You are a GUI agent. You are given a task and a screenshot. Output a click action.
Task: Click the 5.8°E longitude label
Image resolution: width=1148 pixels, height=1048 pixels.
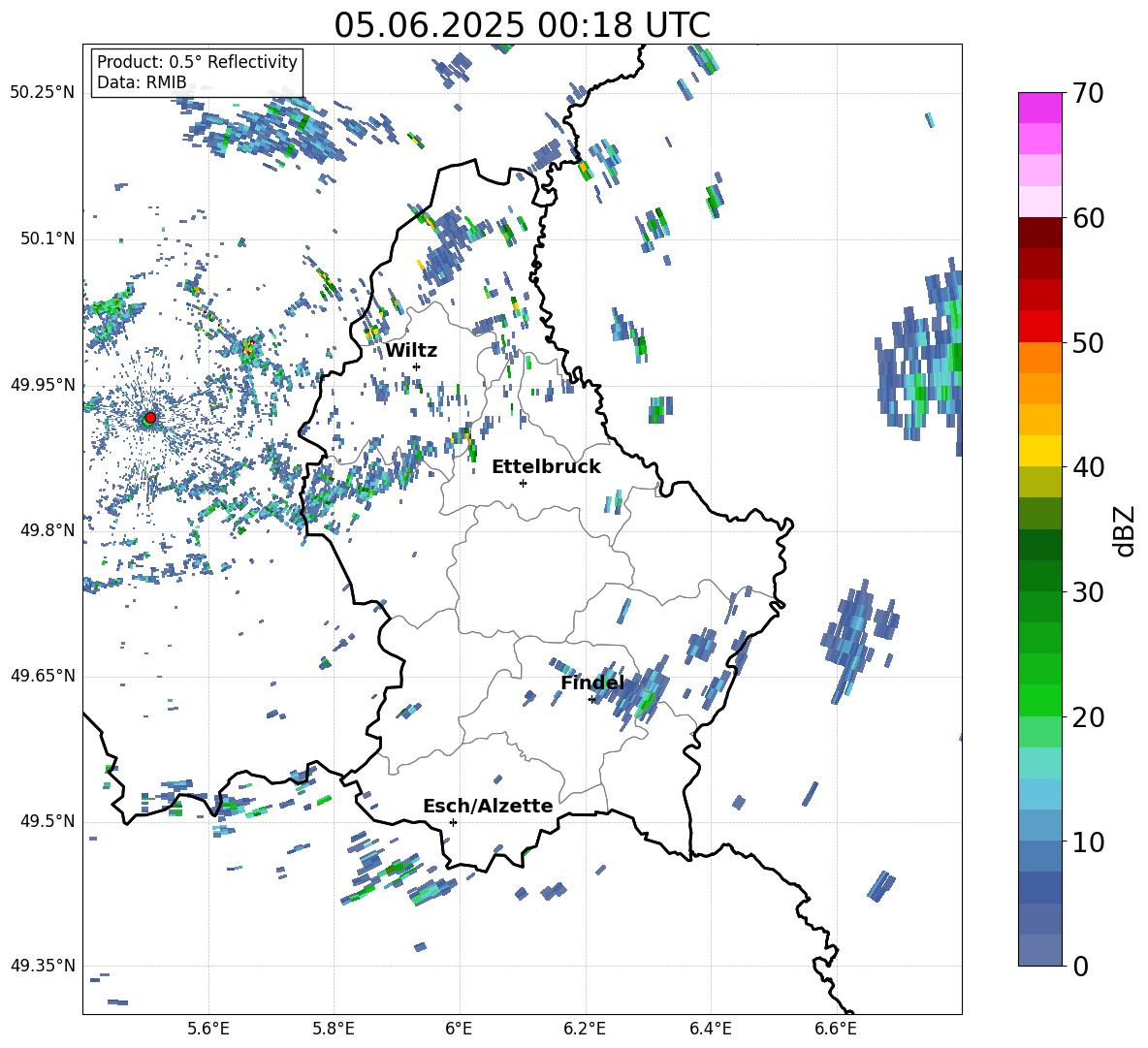334,1029
